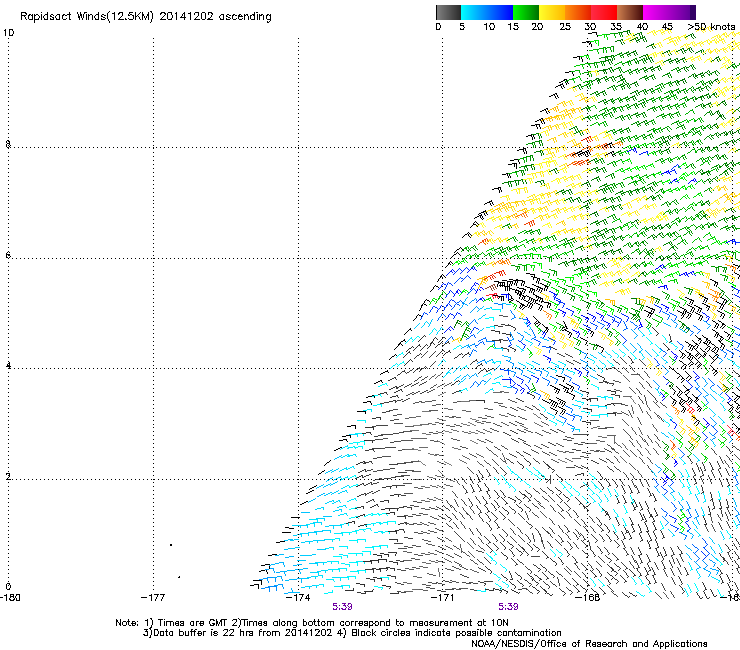This screenshot has width=740, height=650.
Task: Select the orange 25-30 knots swatch
Action: point(578,12)
